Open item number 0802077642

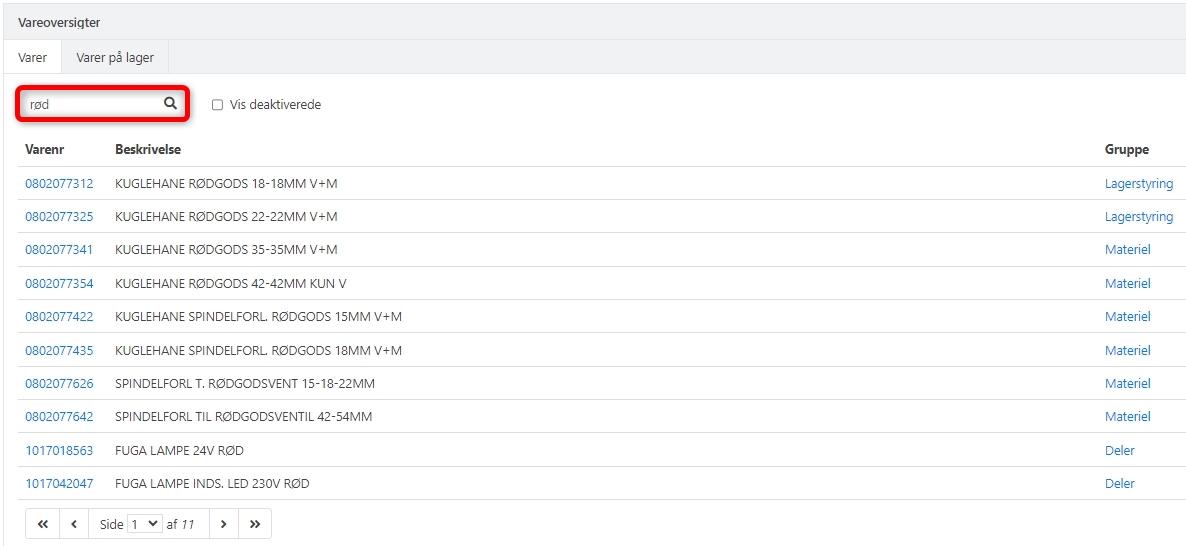[x=59, y=417]
